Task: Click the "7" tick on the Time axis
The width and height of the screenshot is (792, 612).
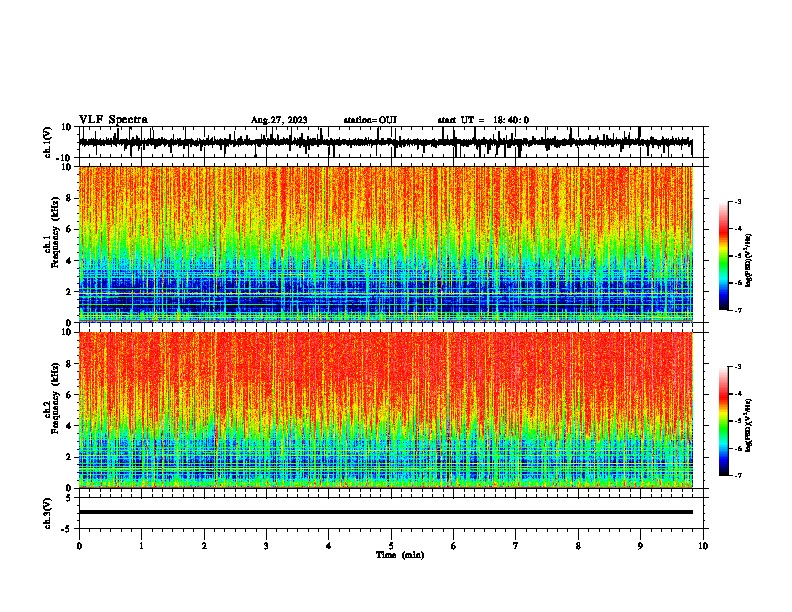Action: pos(516,546)
